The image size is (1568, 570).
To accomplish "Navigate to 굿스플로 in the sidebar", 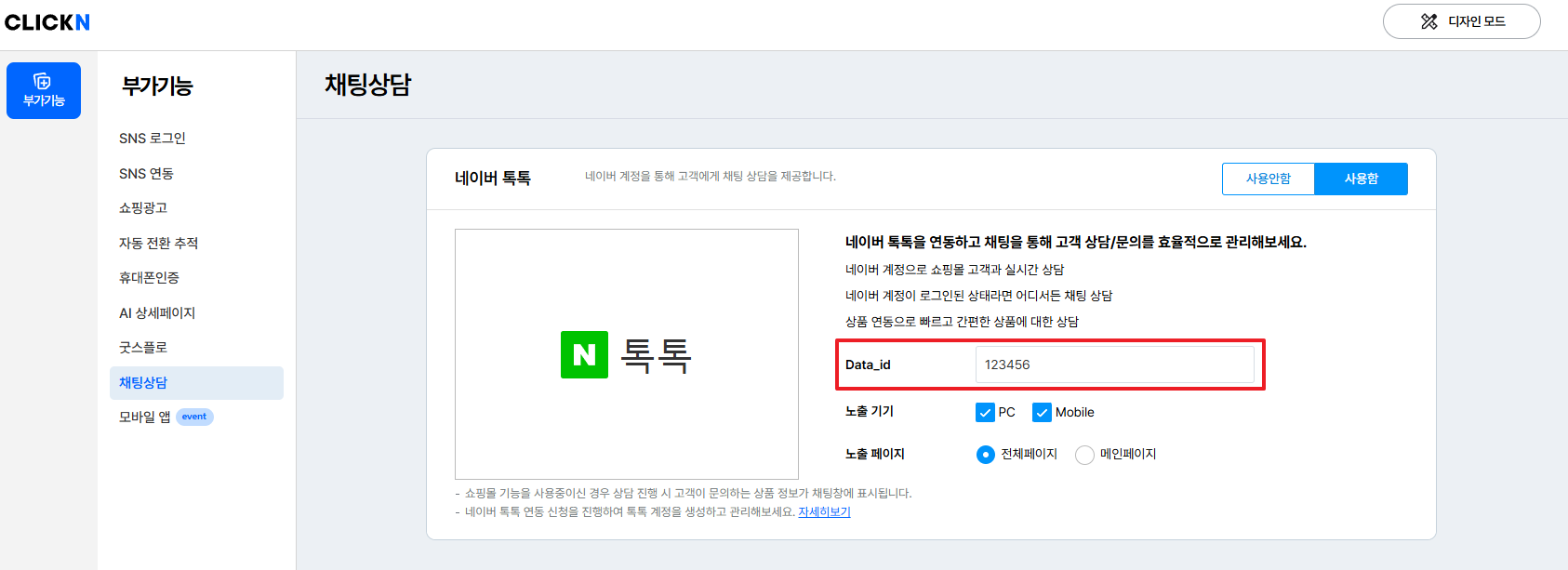I will (143, 348).
